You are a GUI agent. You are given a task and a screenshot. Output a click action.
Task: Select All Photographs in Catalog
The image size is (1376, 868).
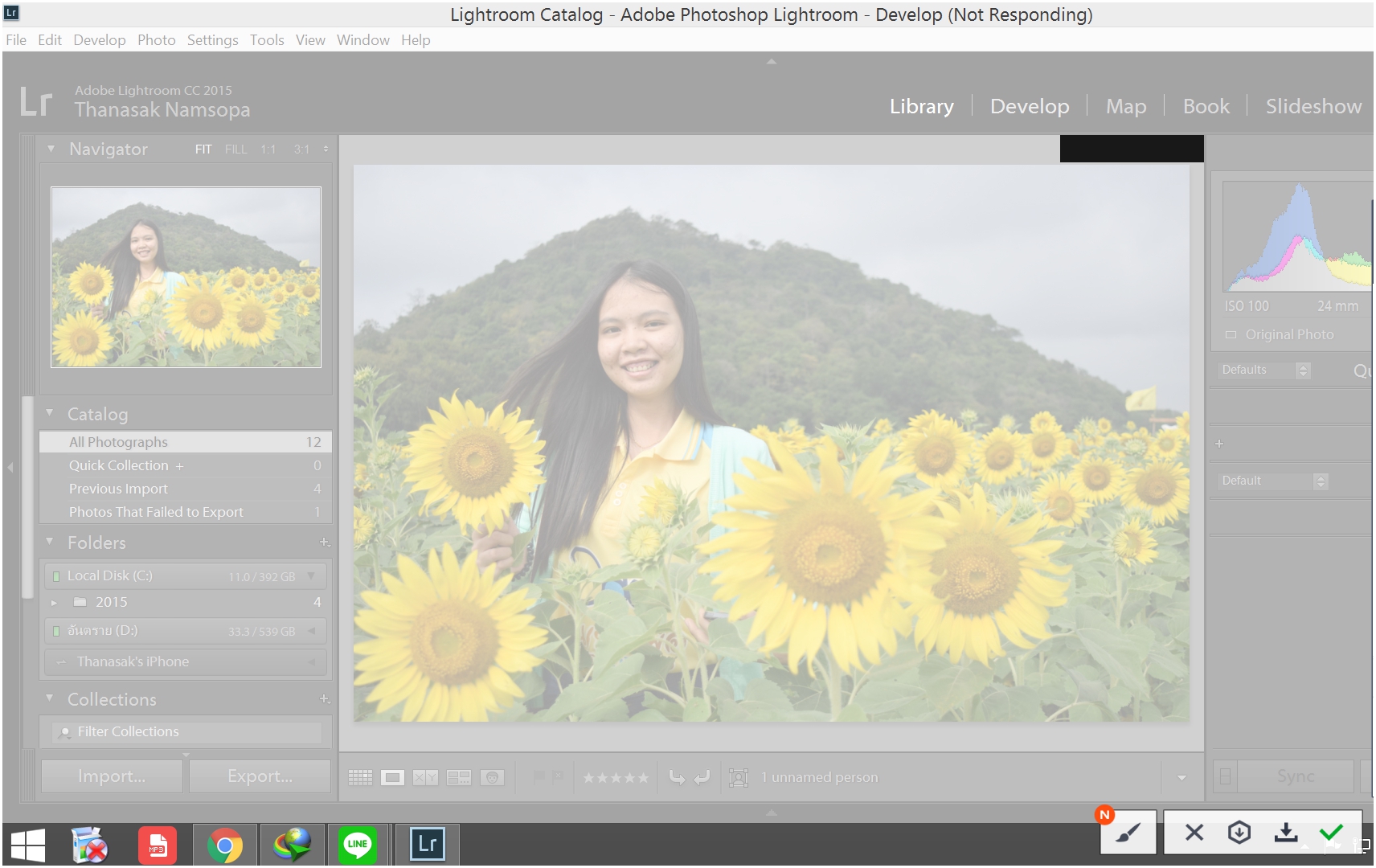tap(186, 442)
